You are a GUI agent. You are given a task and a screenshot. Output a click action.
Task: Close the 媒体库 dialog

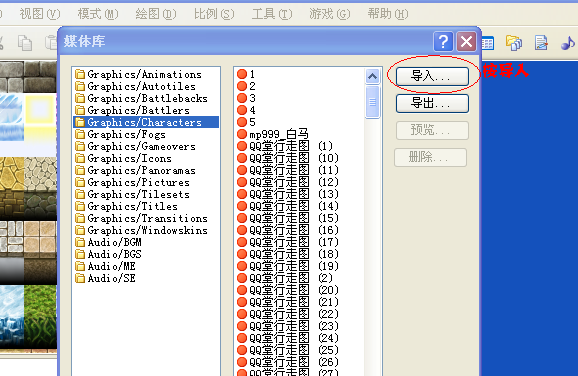[466, 42]
